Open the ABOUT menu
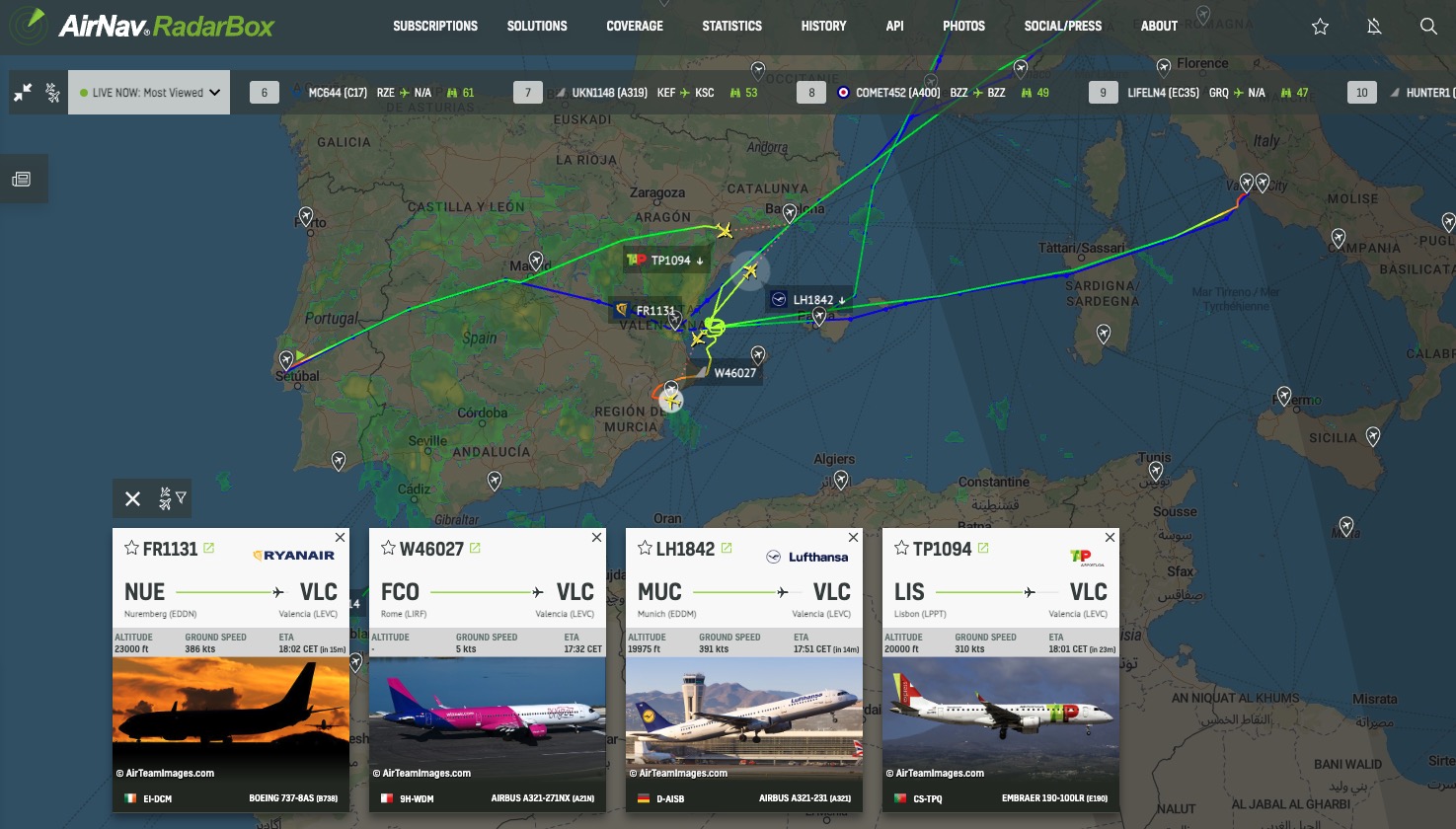 (x=1159, y=27)
